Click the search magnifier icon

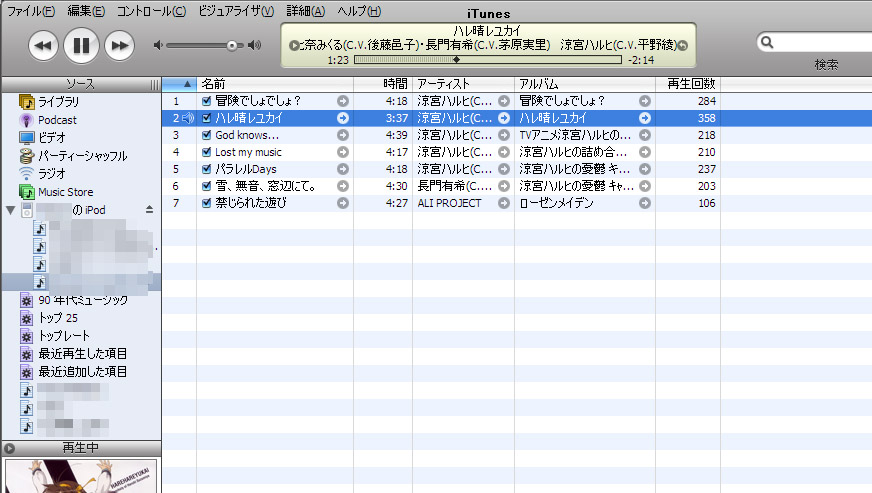[x=767, y=42]
